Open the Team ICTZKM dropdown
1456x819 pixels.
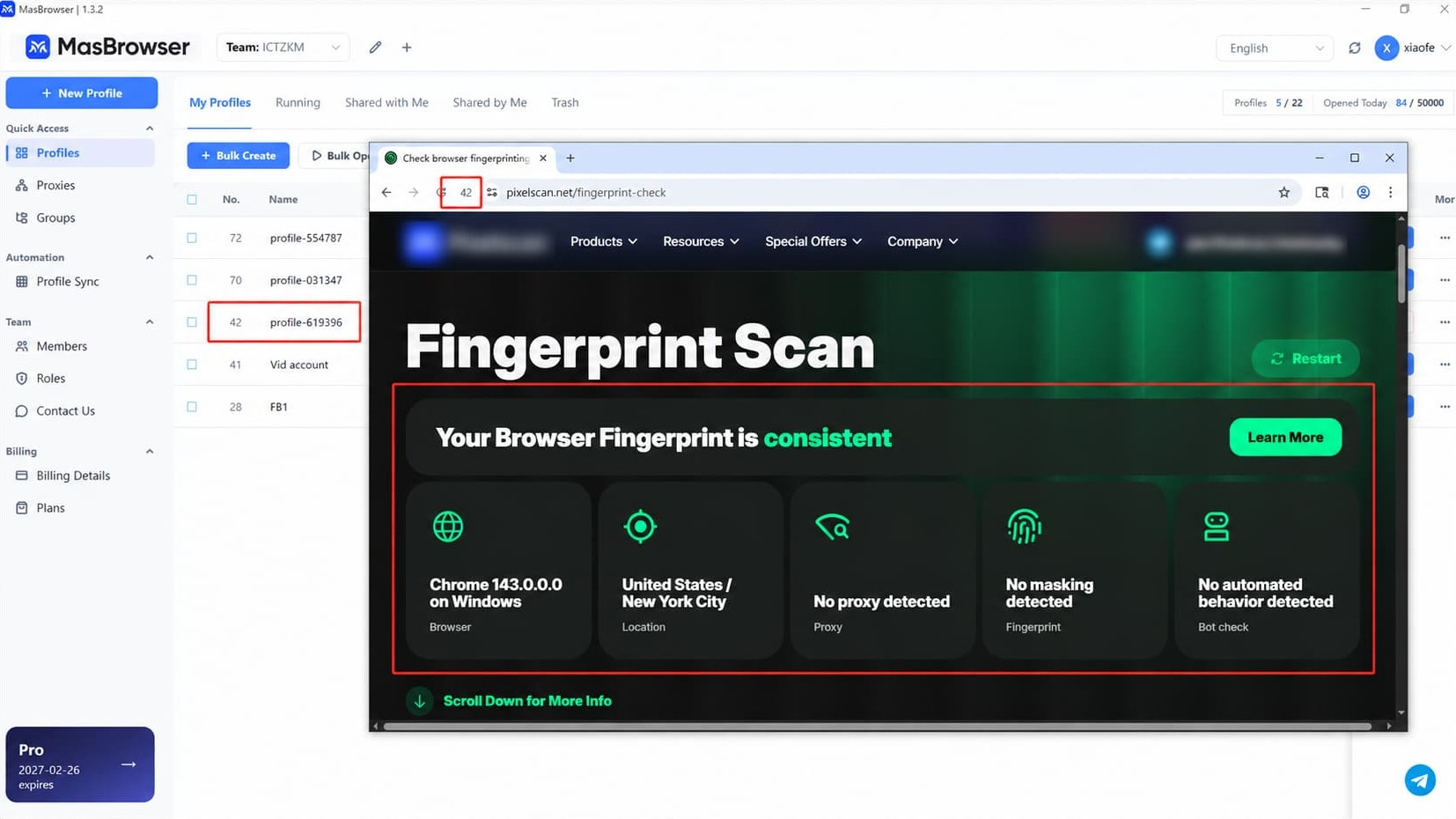[x=283, y=48]
